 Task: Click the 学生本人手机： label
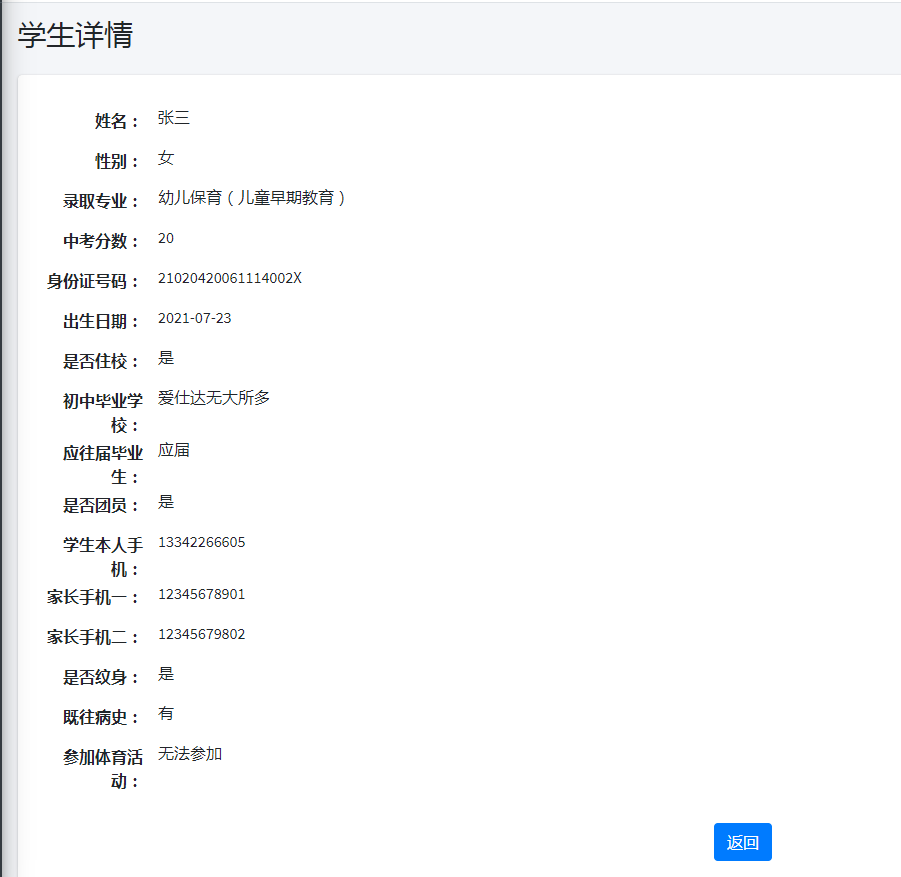pos(102,557)
